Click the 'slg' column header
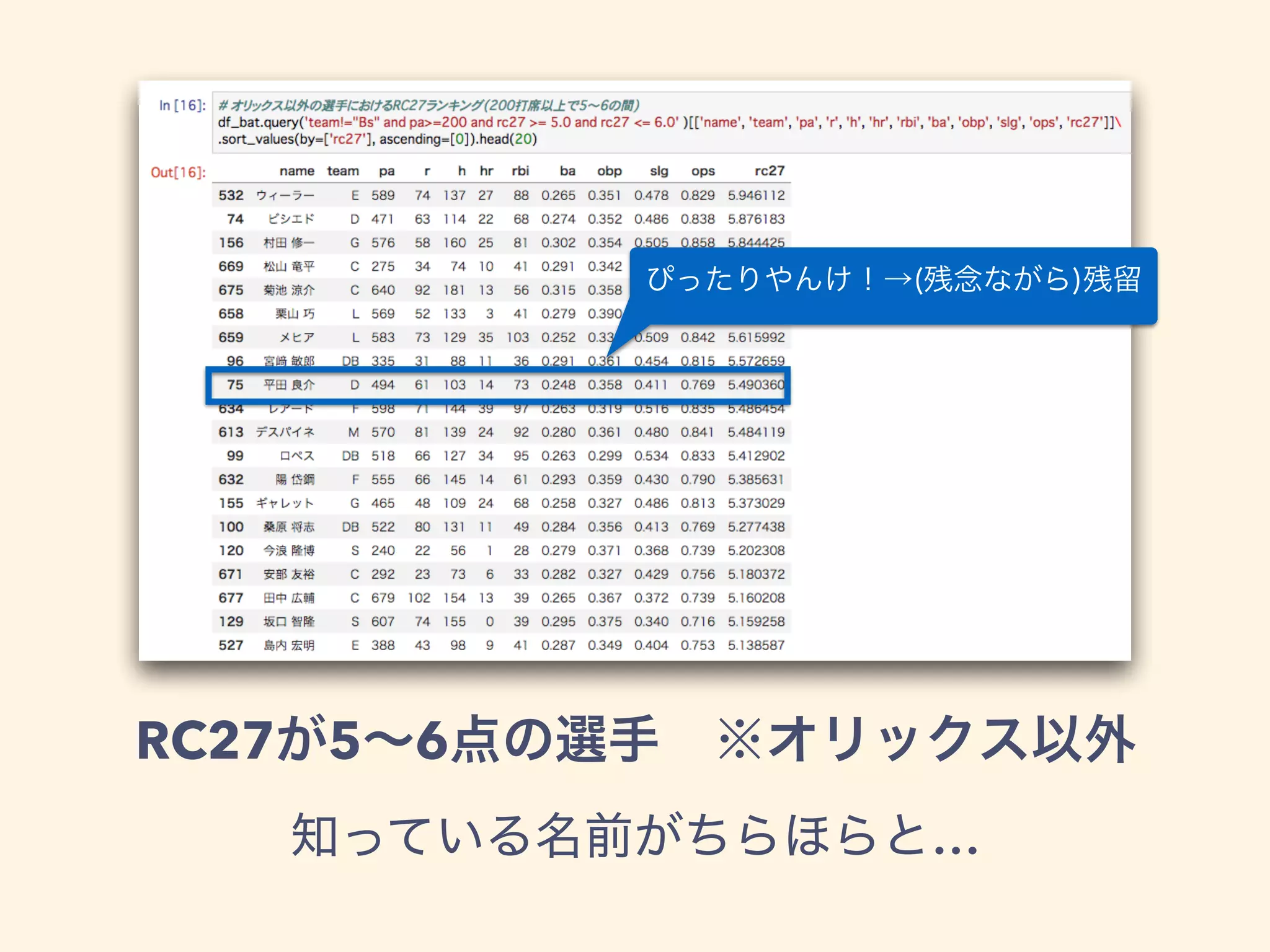 pyautogui.click(x=659, y=172)
